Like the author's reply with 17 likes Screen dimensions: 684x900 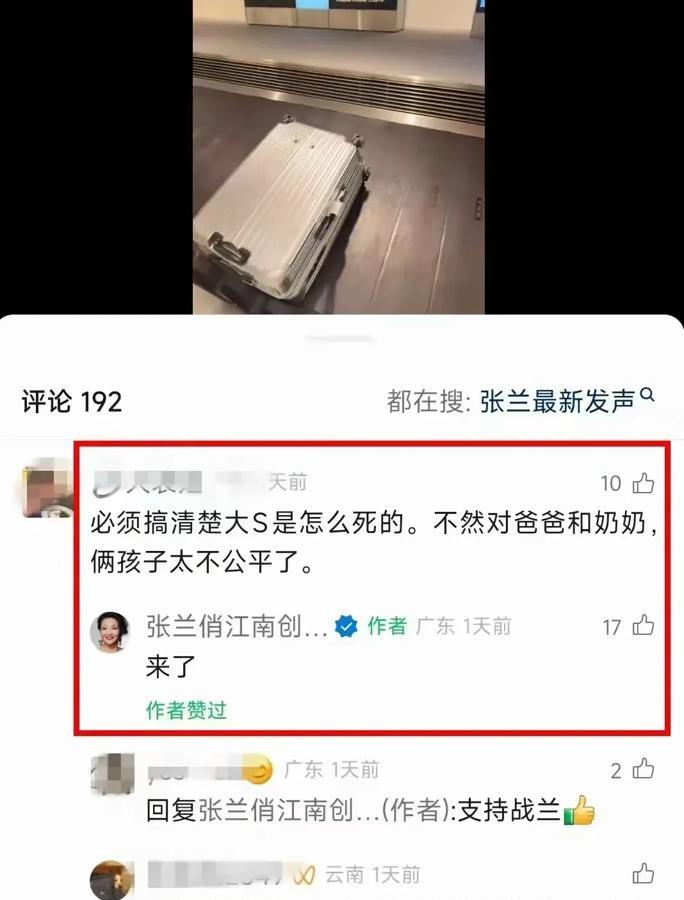tap(643, 626)
